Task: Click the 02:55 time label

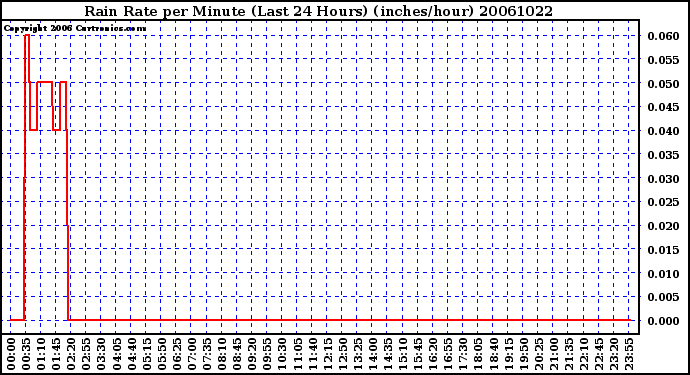Action: 86,354
